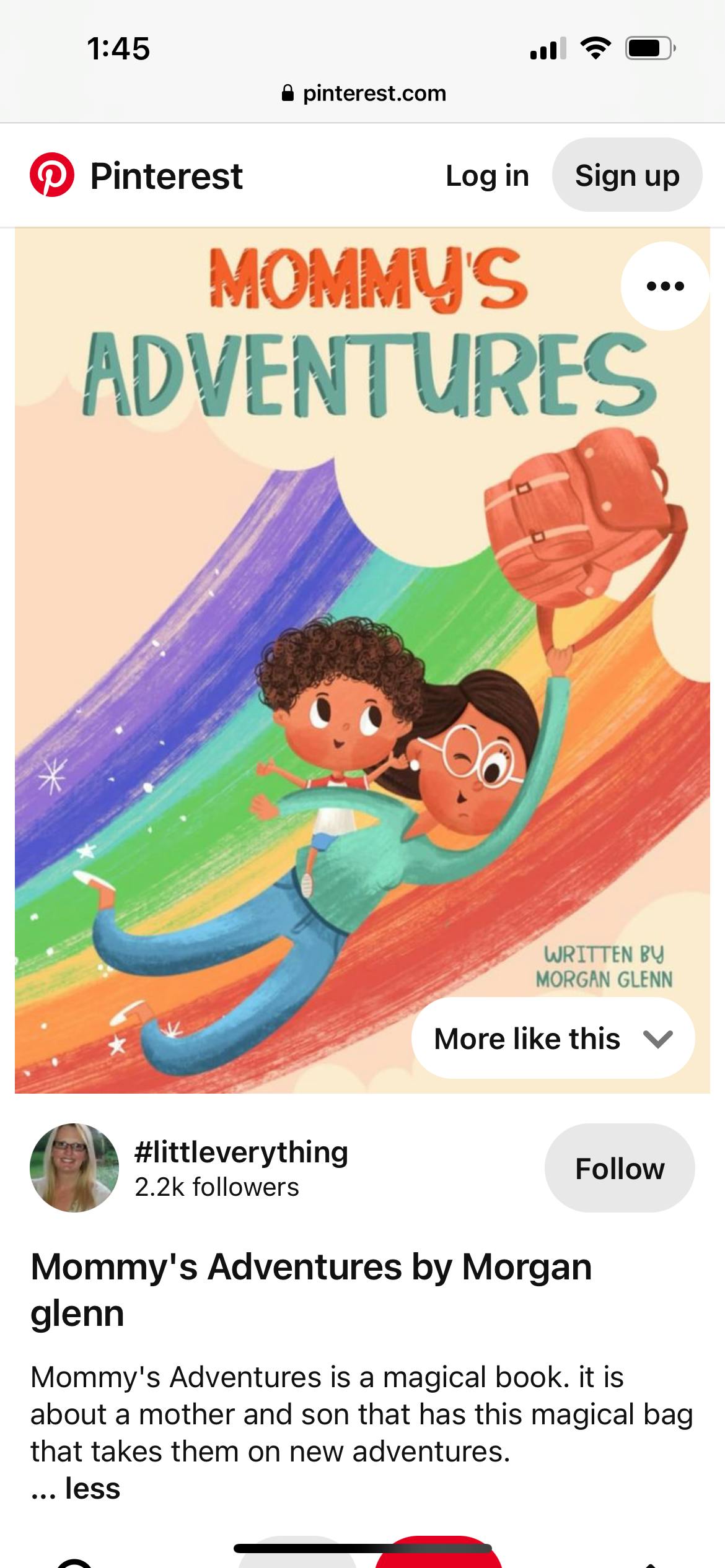The image size is (725, 1568).
Task: Click the chevron in More like this
Action: [x=658, y=1039]
